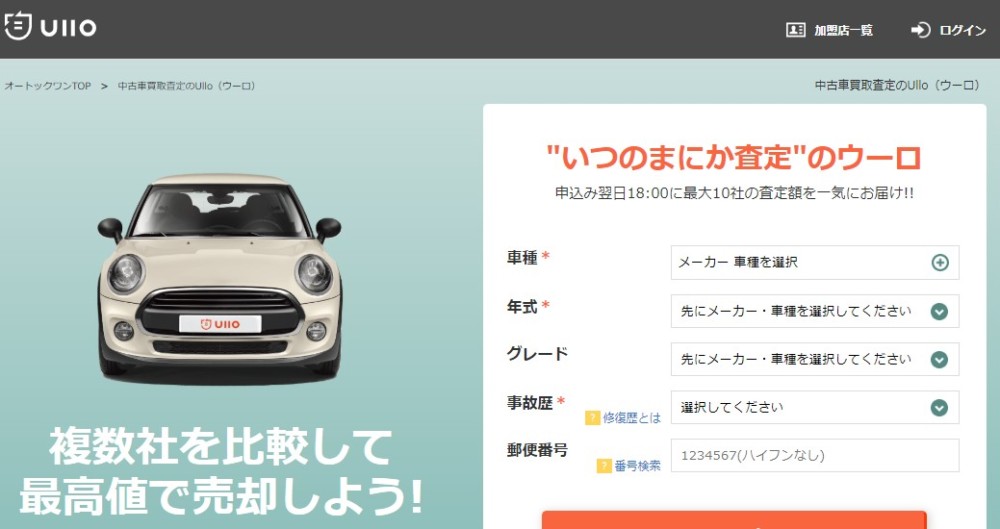Viewport: 1000px width, 529px height.
Task: Click the ログイン login link
Action: [x=949, y=30]
